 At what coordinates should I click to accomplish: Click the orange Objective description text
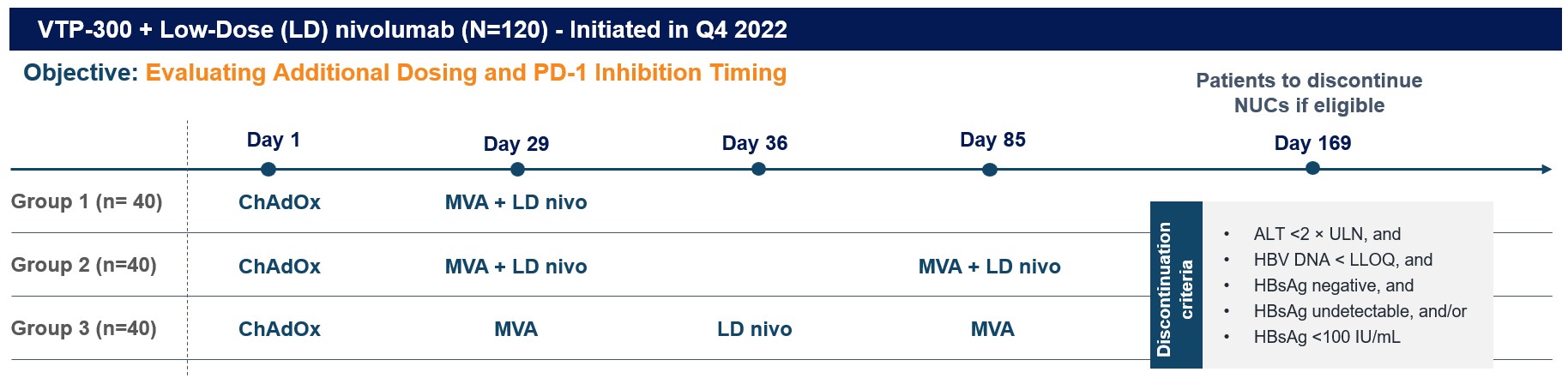[466, 73]
